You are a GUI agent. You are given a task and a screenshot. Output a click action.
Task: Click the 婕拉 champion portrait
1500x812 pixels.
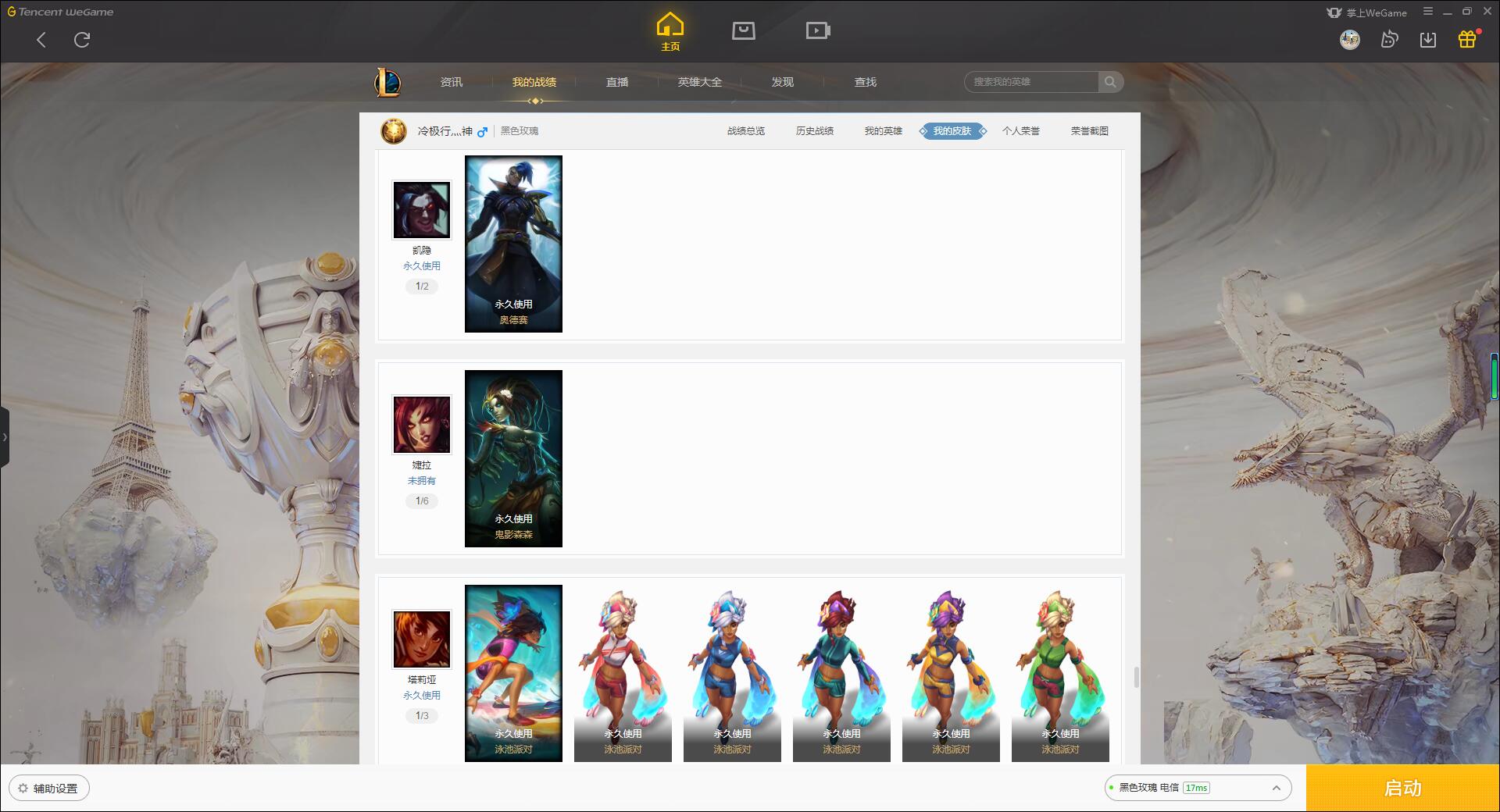click(x=422, y=425)
